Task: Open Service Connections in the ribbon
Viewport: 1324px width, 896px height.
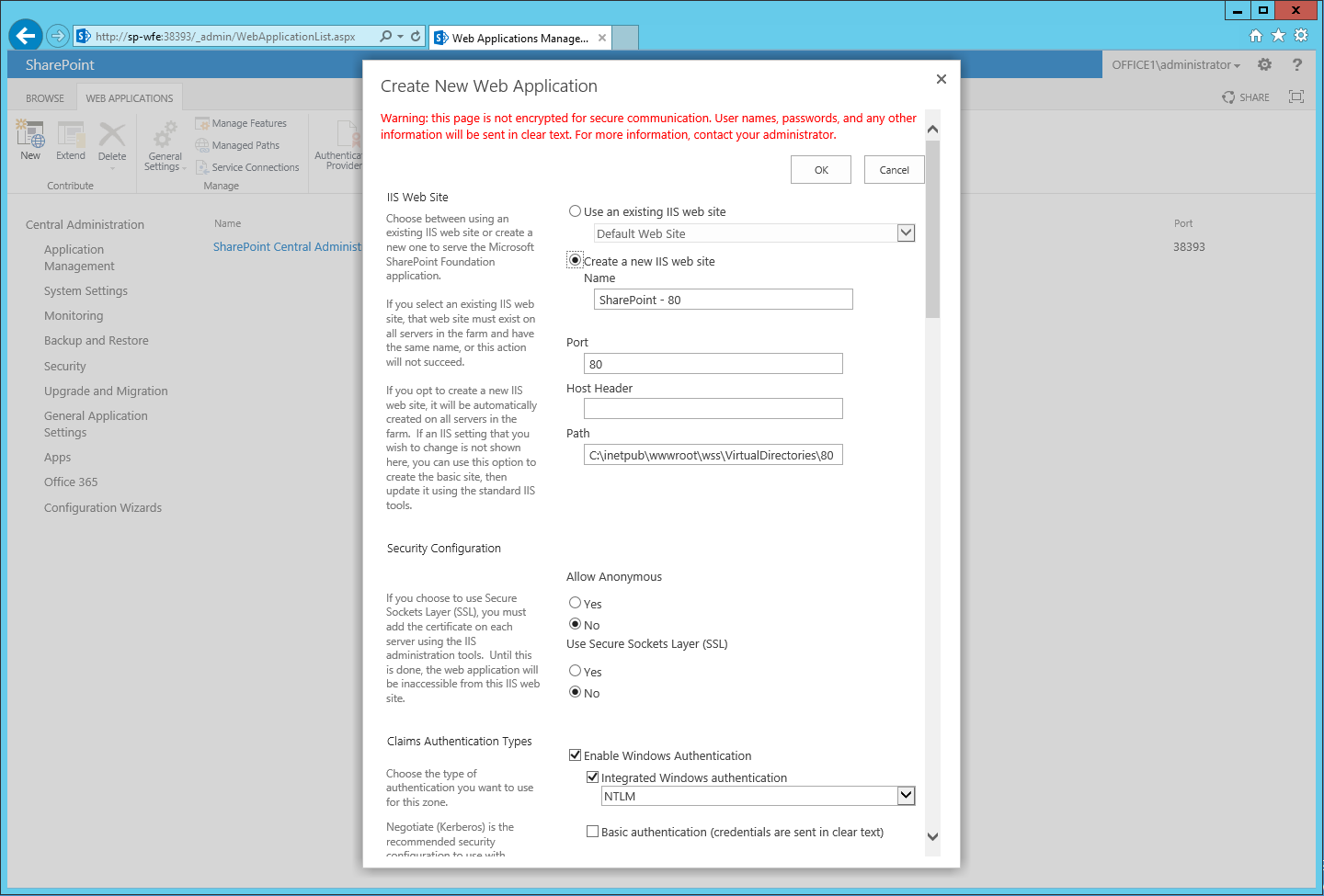Action: coord(247,167)
